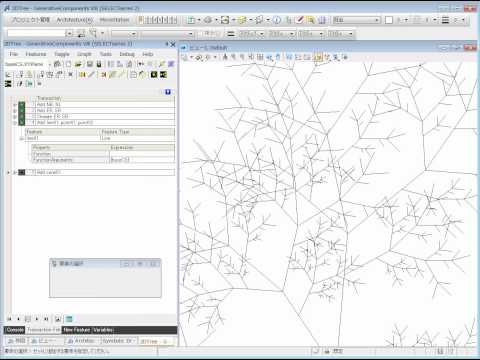Expand transaction row 1
The image size is (480, 360).
[x=15, y=105]
